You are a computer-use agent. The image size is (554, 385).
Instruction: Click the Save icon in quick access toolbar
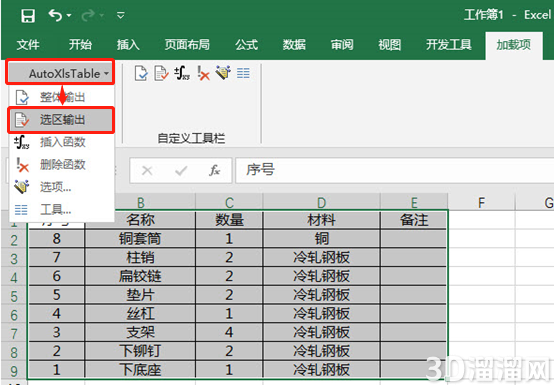28,16
